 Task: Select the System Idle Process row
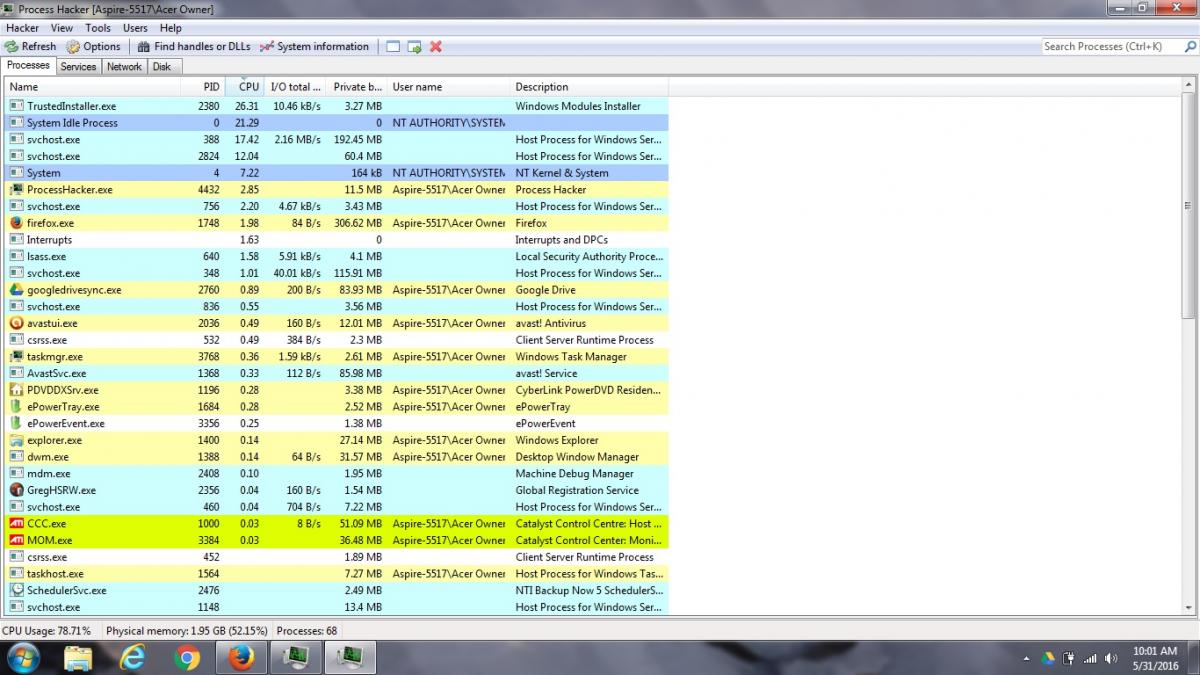tap(336, 123)
